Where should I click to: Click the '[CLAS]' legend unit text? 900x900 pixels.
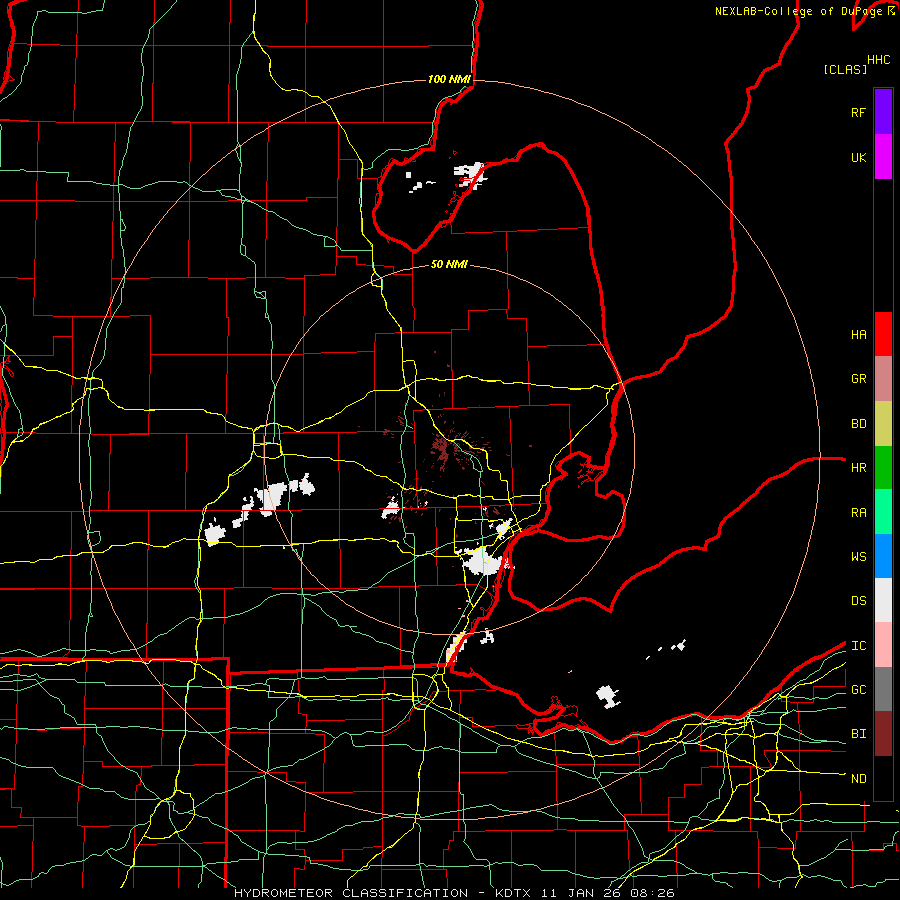[845, 70]
